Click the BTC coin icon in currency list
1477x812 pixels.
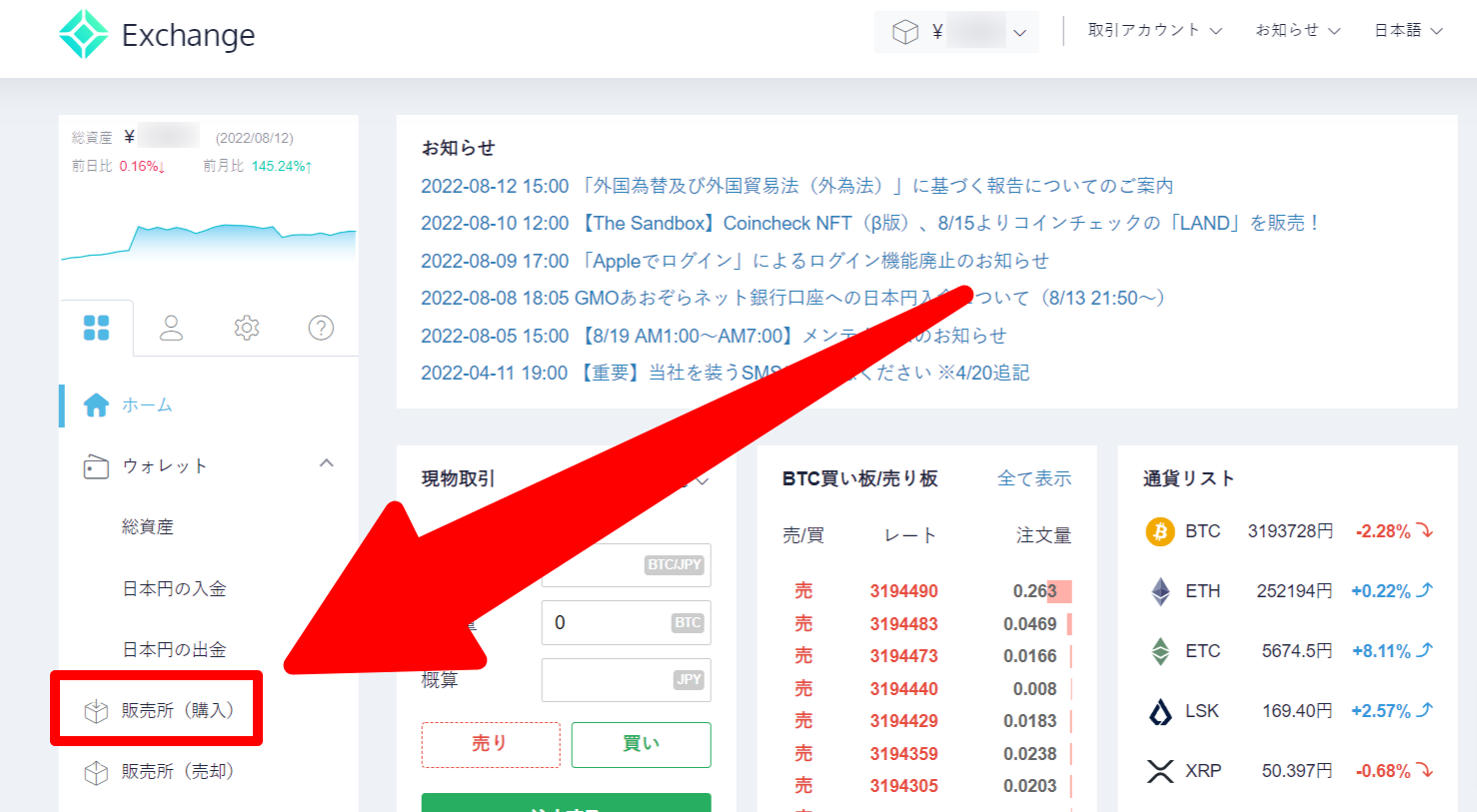click(x=1159, y=531)
